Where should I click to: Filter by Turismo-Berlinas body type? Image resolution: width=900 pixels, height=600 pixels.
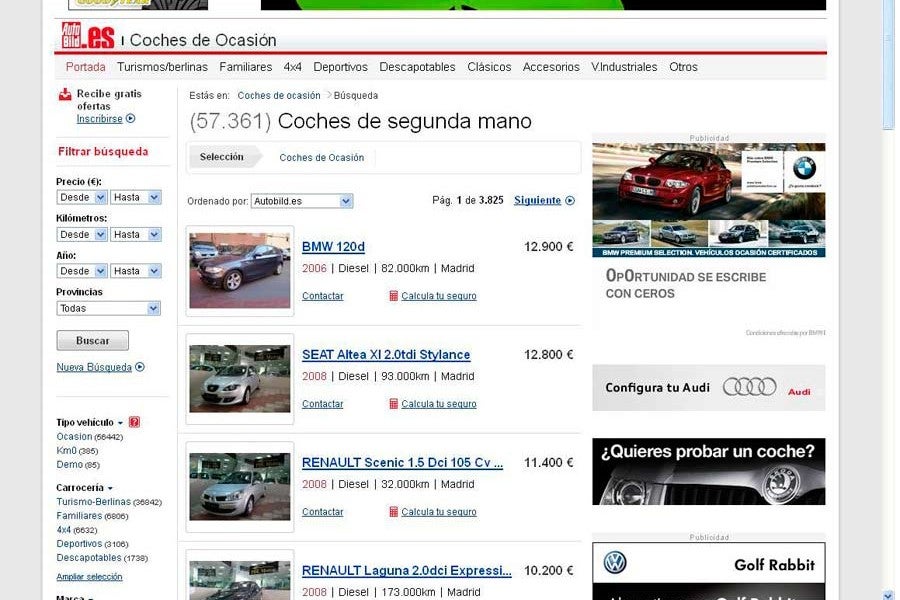(x=94, y=501)
